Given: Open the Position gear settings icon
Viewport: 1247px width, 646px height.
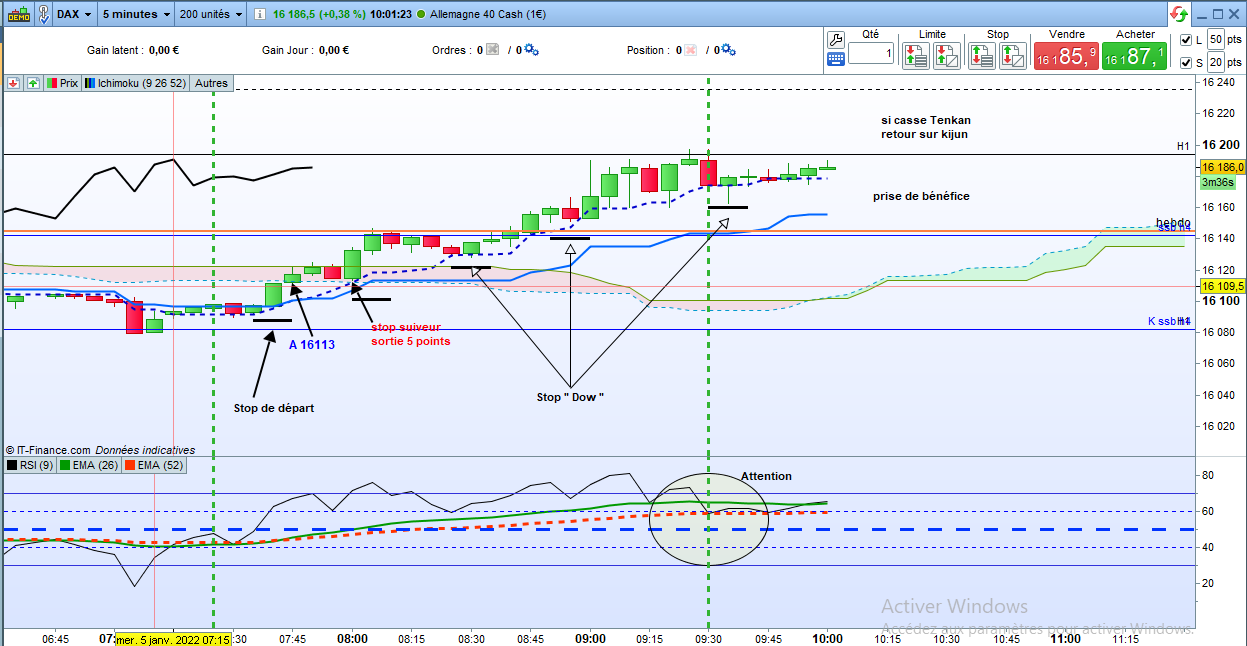Looking at the screenshot, I should (728, 50).
